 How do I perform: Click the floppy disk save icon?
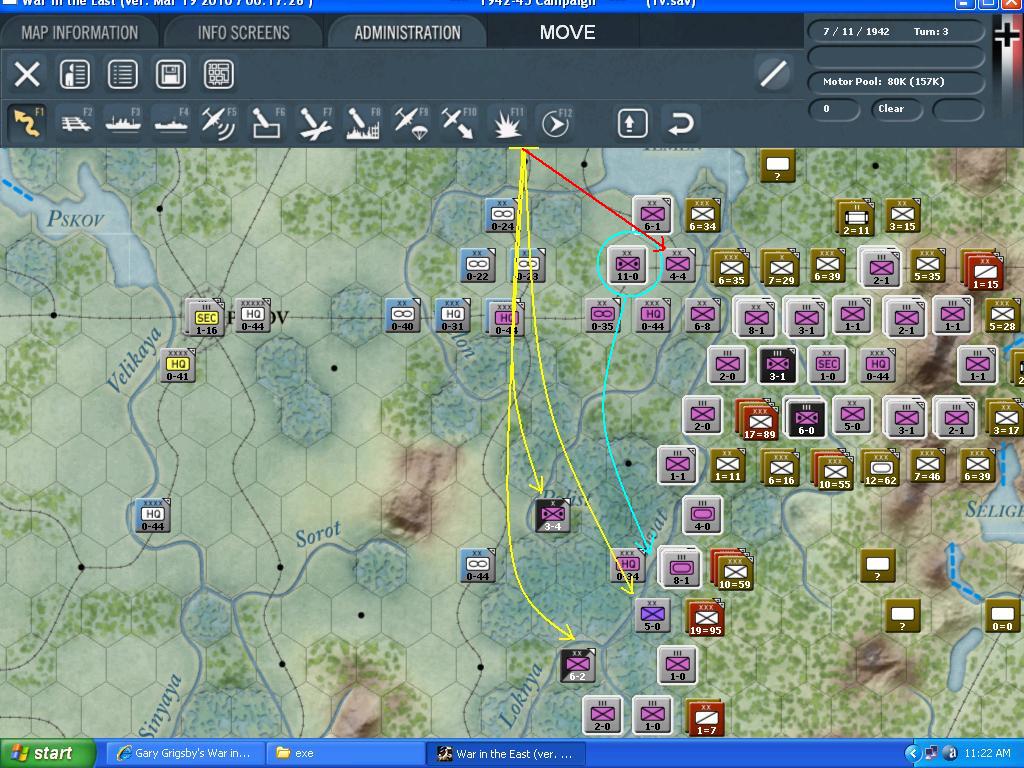(170, 74)
